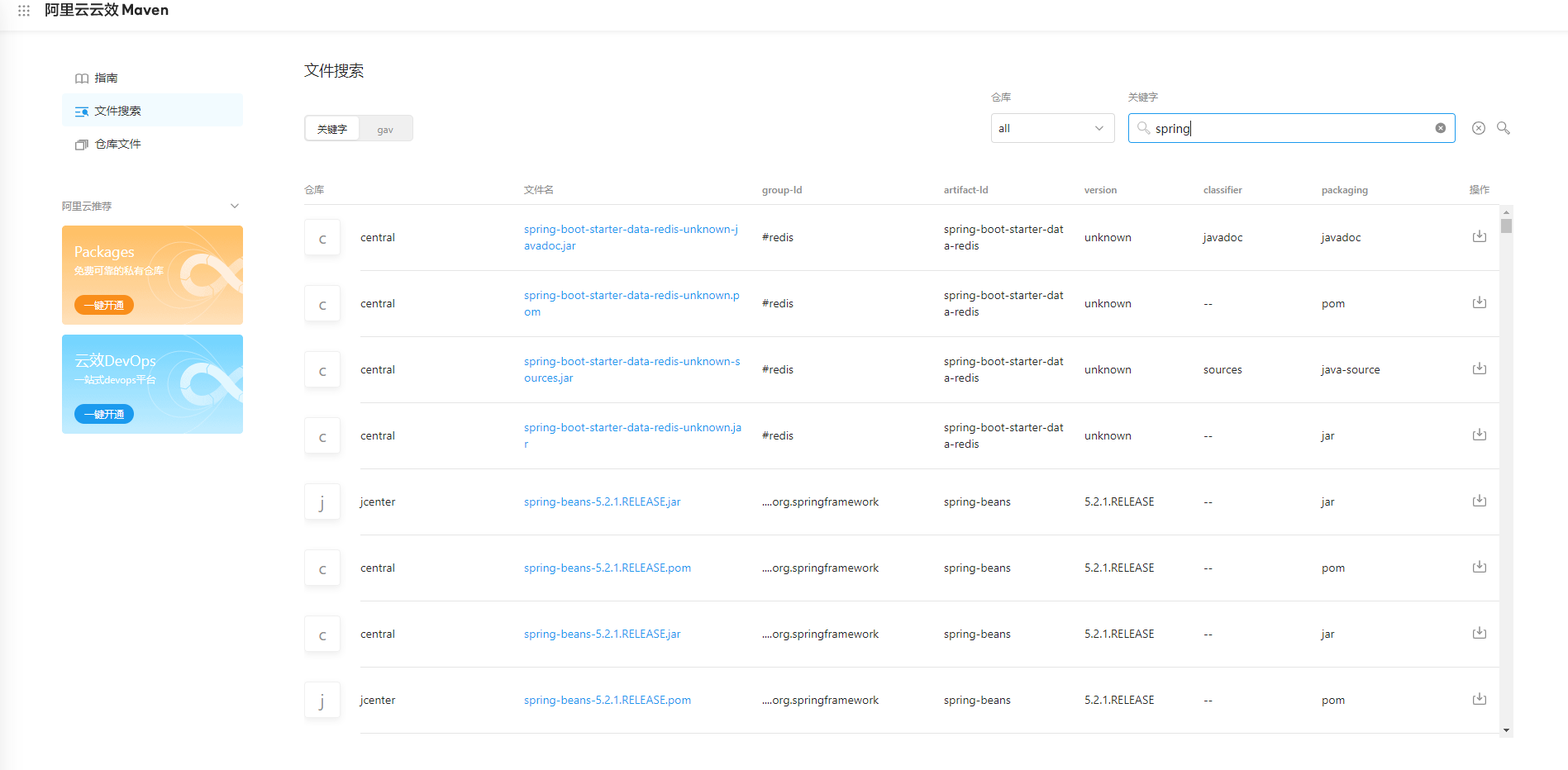This screenshot has height=770, width=1568.
Task: Focus the 关键字 search input field
Action: point(1291,128)
